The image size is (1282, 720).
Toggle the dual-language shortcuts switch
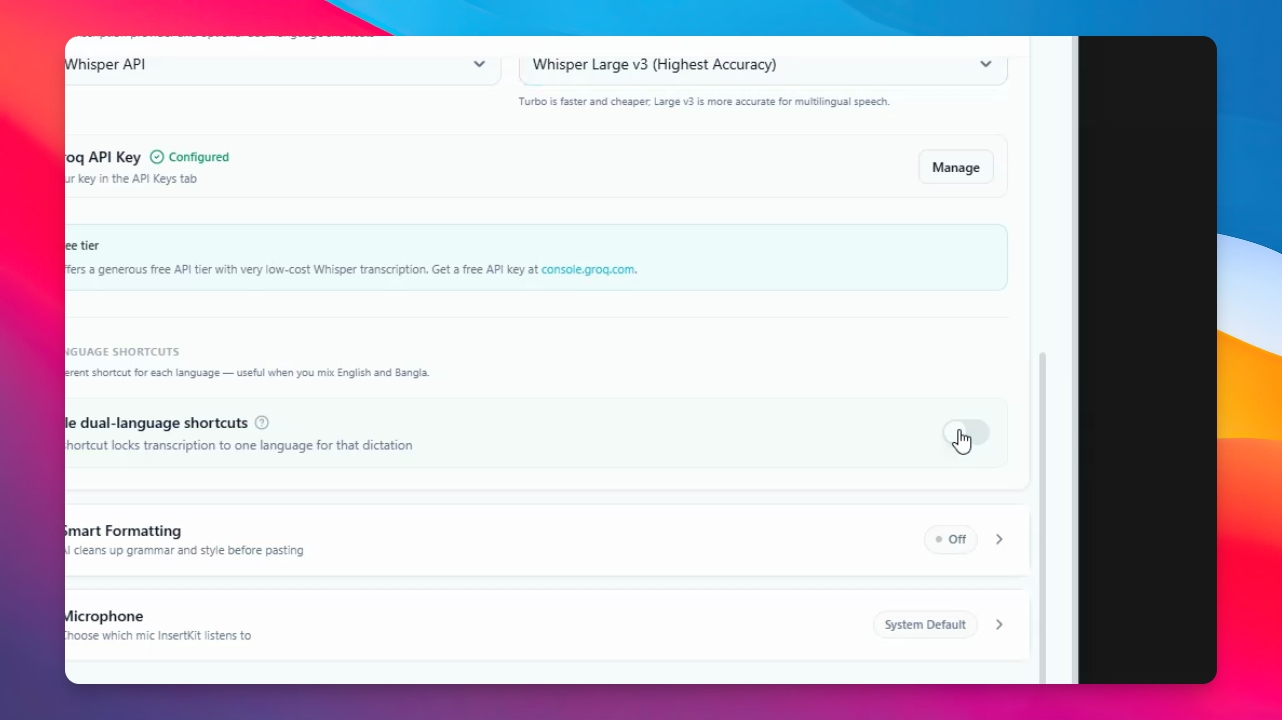click(x=966, y=433)
